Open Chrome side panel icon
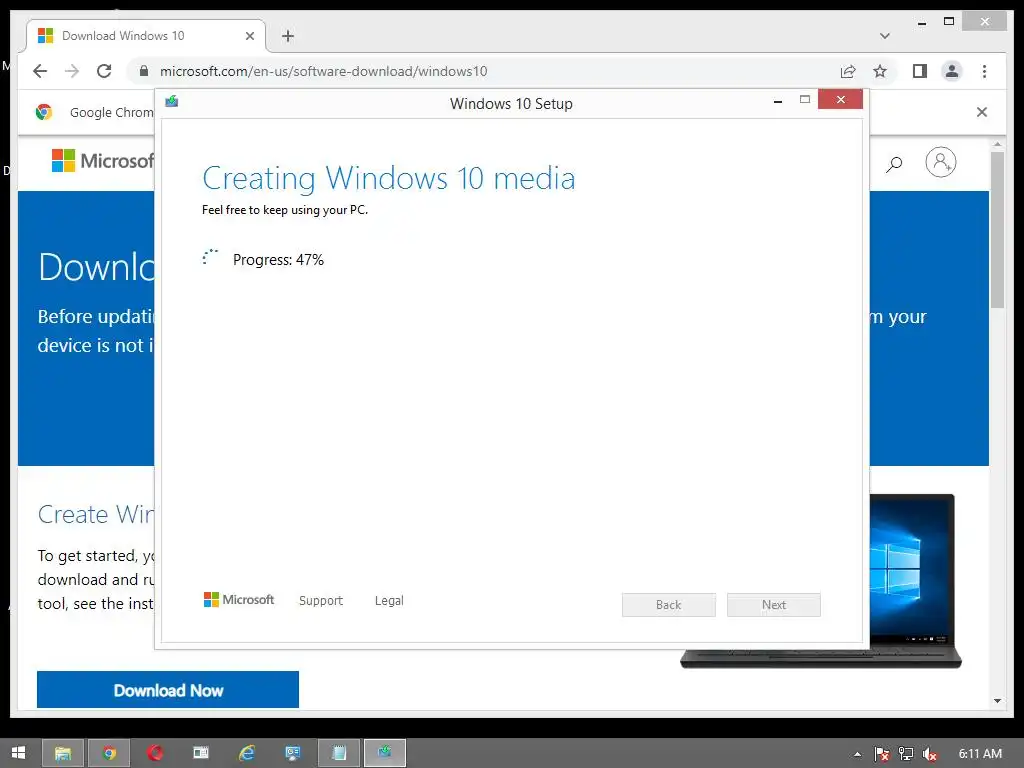This screenshot has width=1024, height=768. 920,71
